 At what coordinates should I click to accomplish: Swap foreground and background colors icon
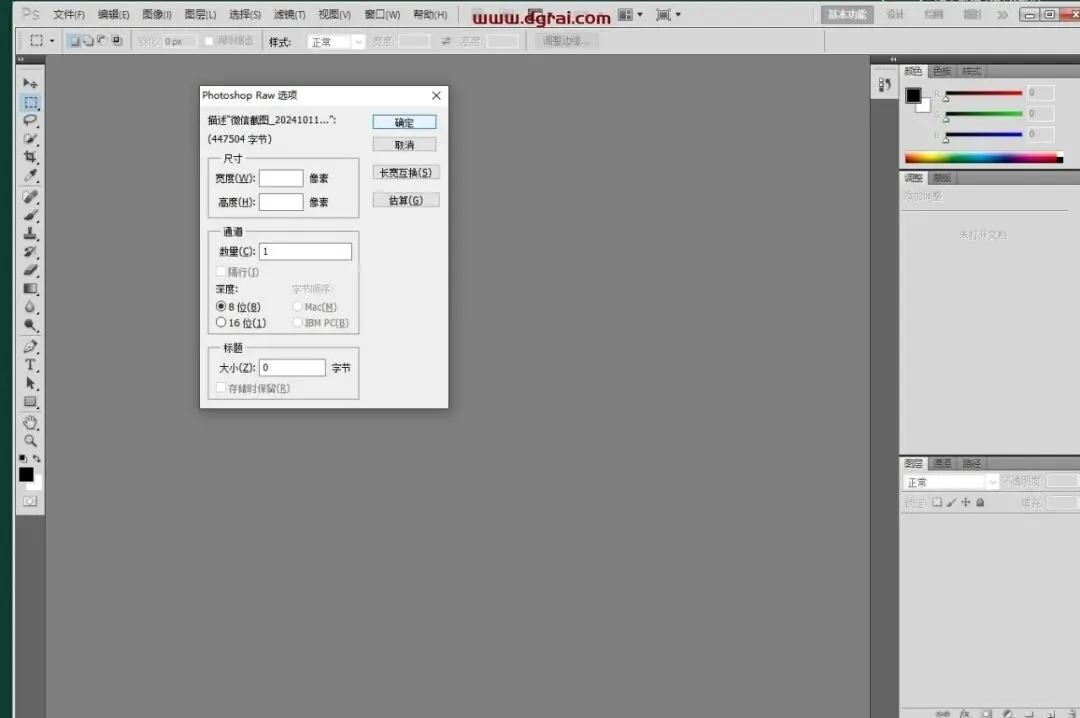(x=37, y=458)
